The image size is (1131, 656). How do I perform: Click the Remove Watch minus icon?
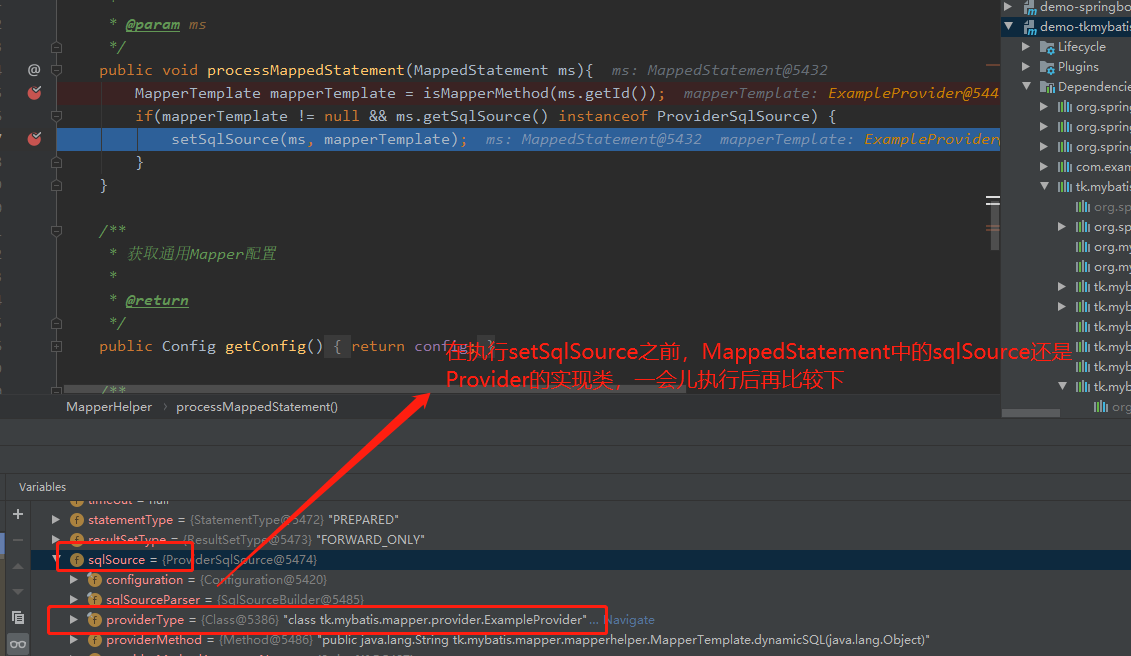click(18, 540)
